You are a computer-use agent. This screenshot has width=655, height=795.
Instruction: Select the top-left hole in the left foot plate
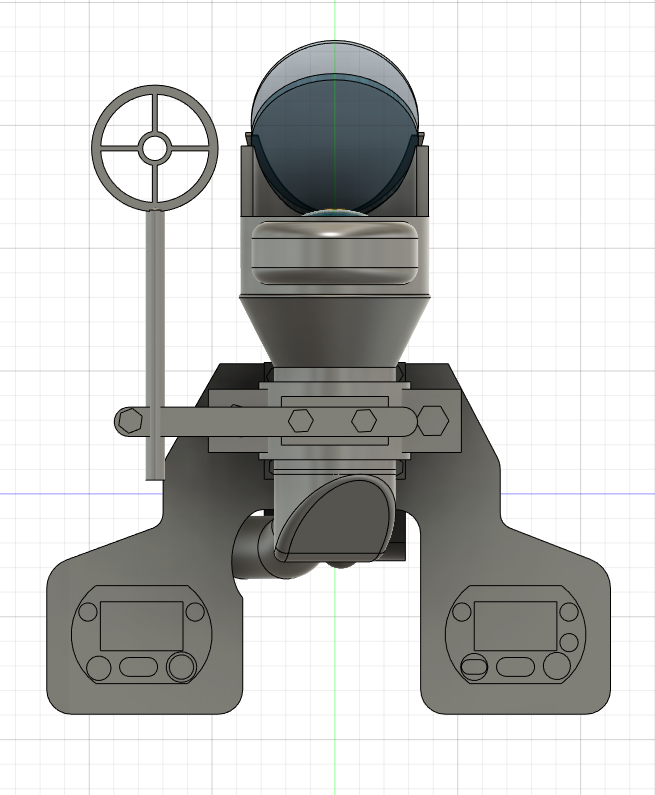coord(88,611)
